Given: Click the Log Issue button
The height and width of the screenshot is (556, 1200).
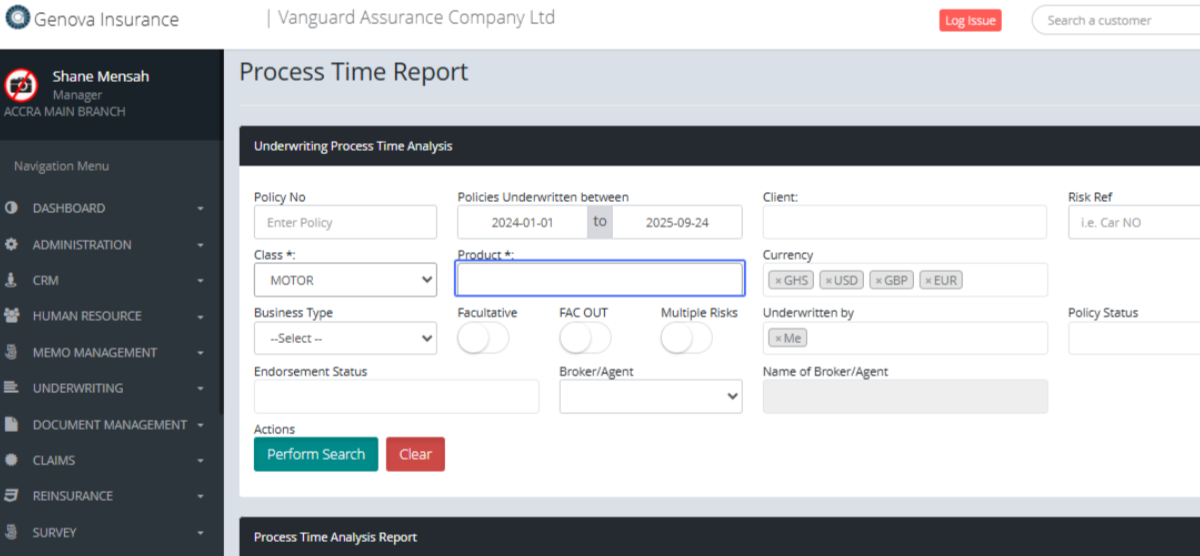Looking at the screenshot, I should (x=969, y=21).
